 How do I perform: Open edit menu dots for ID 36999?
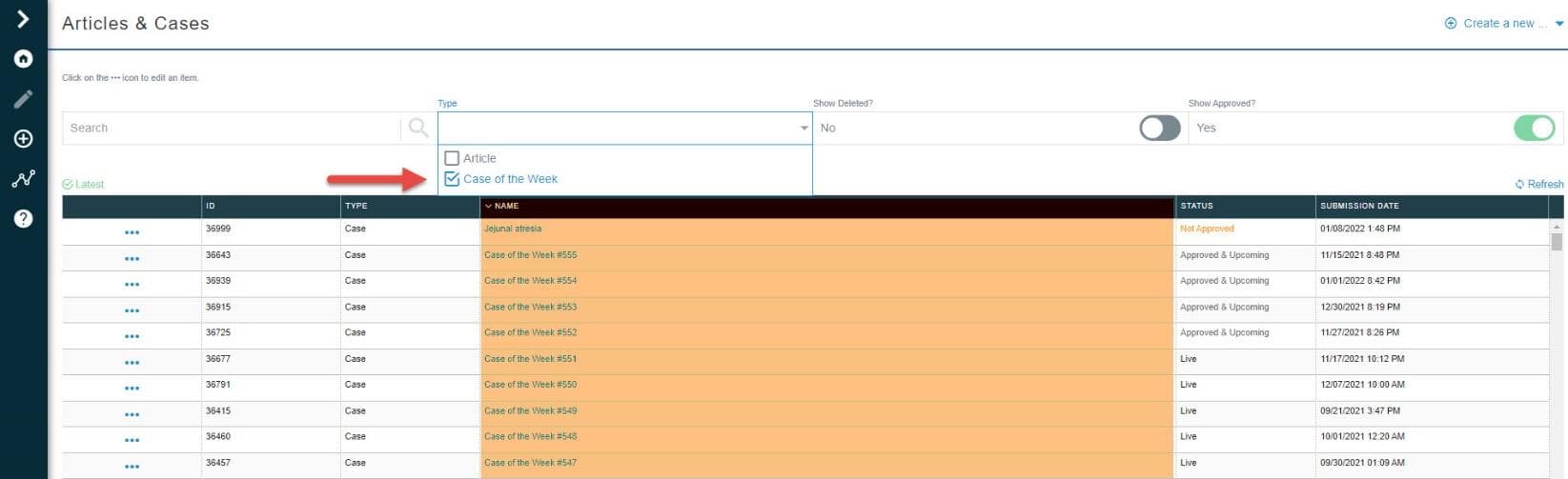click(x=132, y=232)
